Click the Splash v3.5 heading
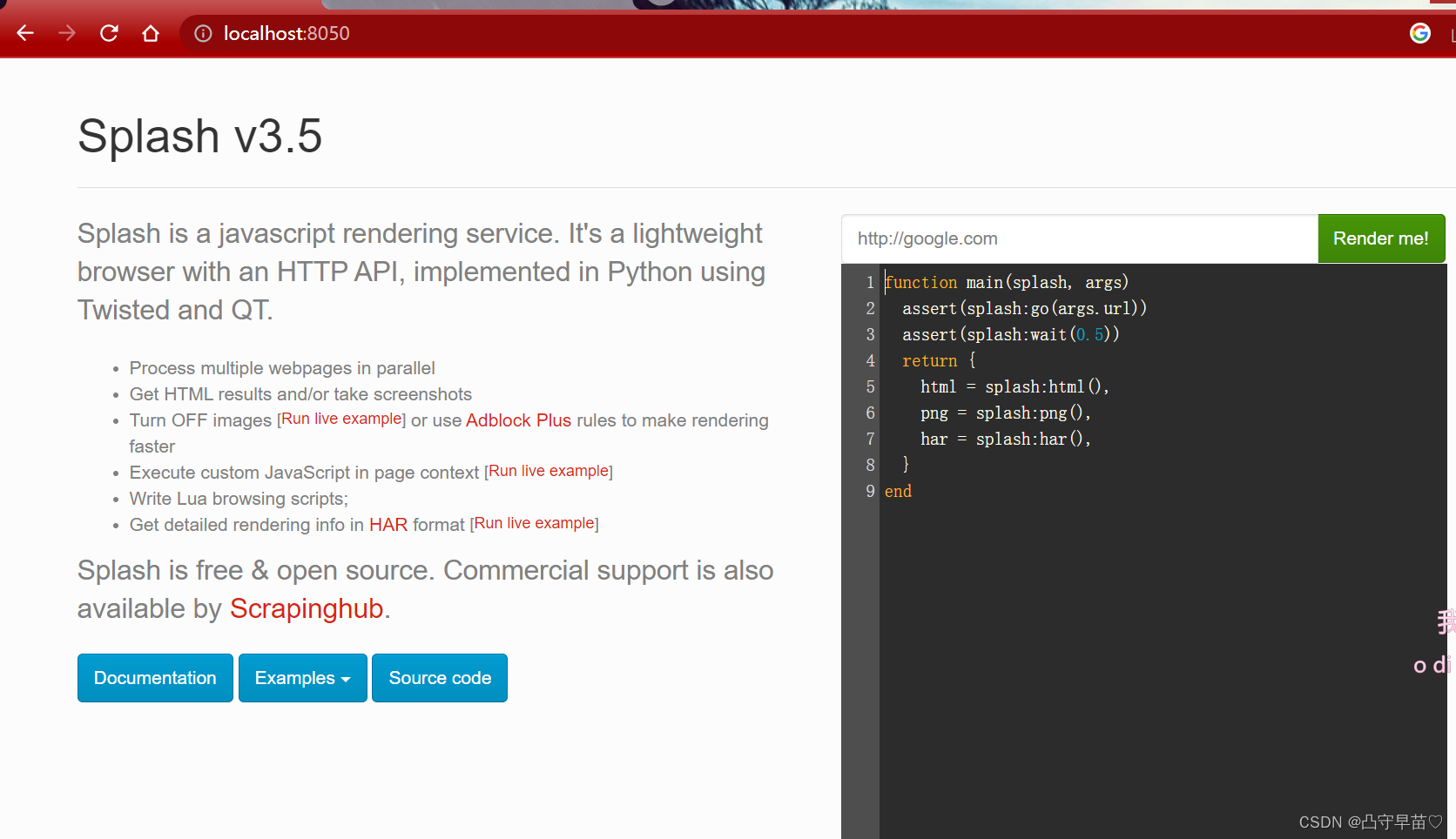 [199, 136]
